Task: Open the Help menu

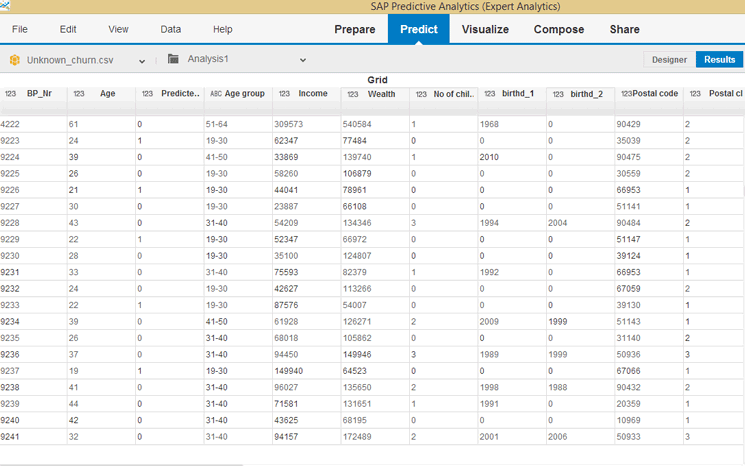Action: click(x=222, y=29)
